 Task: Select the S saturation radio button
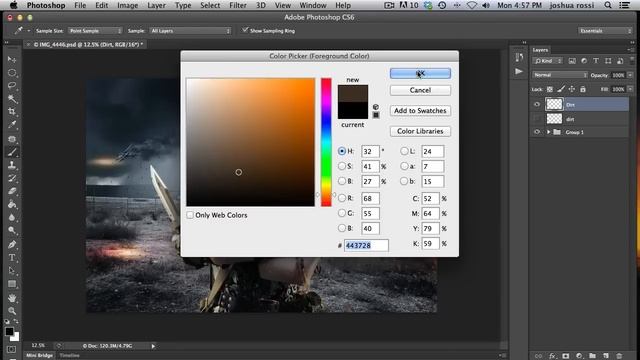342,166
